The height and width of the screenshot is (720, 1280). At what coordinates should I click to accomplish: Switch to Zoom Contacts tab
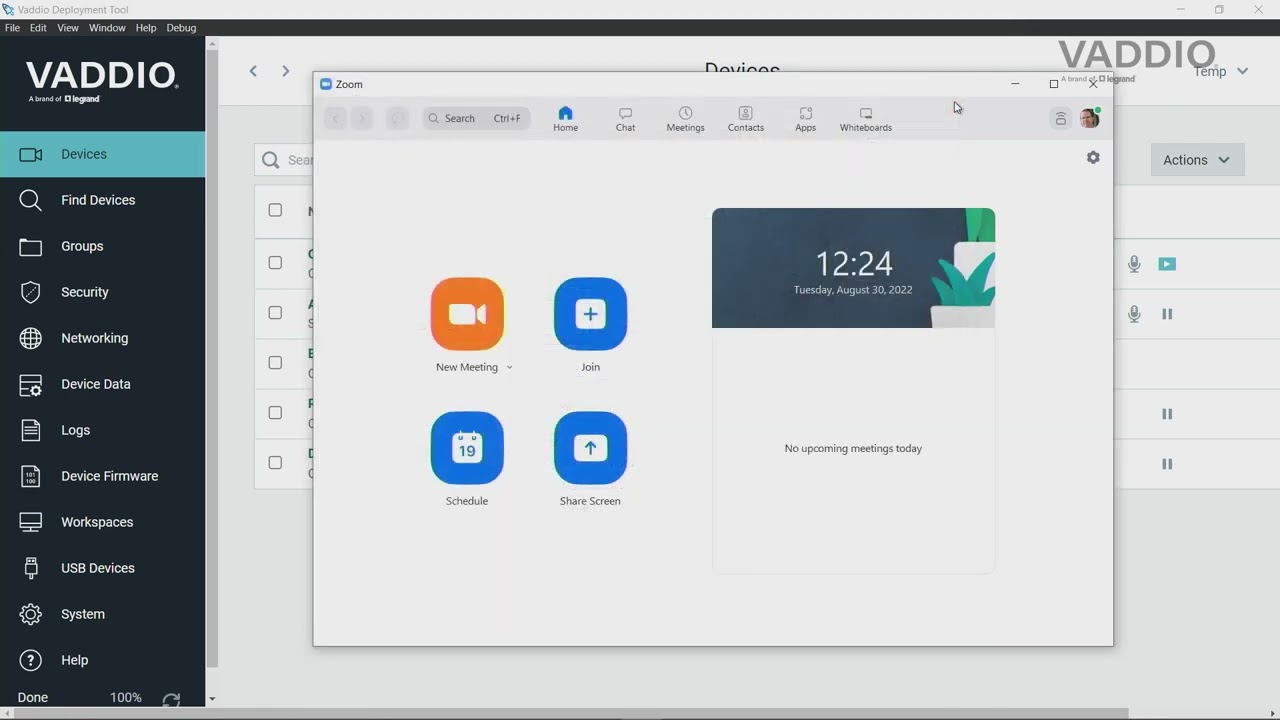coord(745,119)
